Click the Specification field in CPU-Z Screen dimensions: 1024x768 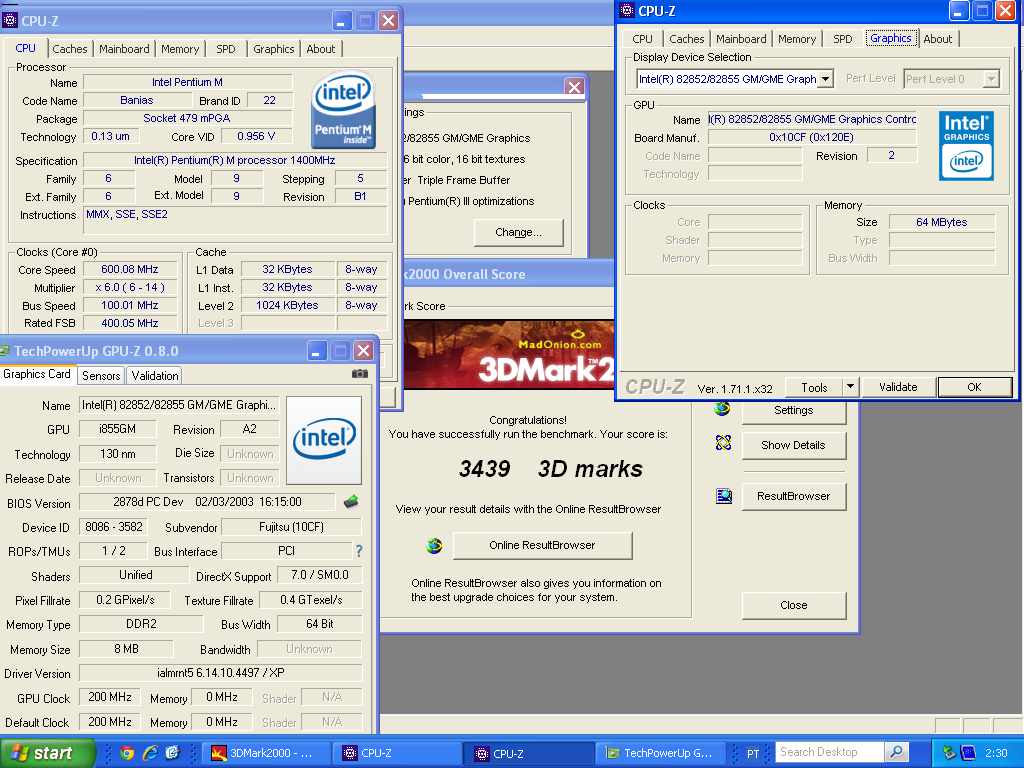(234, 160)
